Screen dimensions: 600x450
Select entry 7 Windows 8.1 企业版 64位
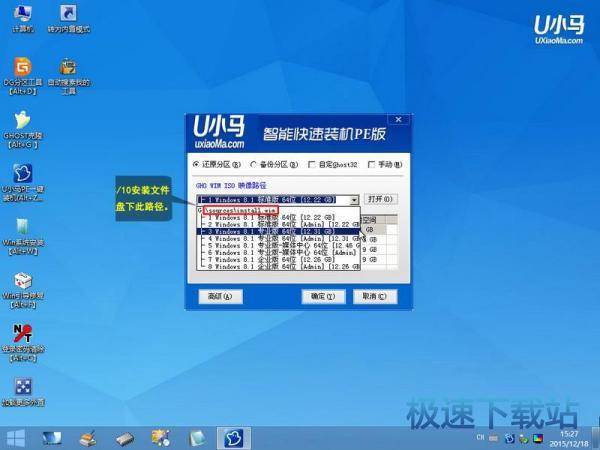click(x=278, y=259)
